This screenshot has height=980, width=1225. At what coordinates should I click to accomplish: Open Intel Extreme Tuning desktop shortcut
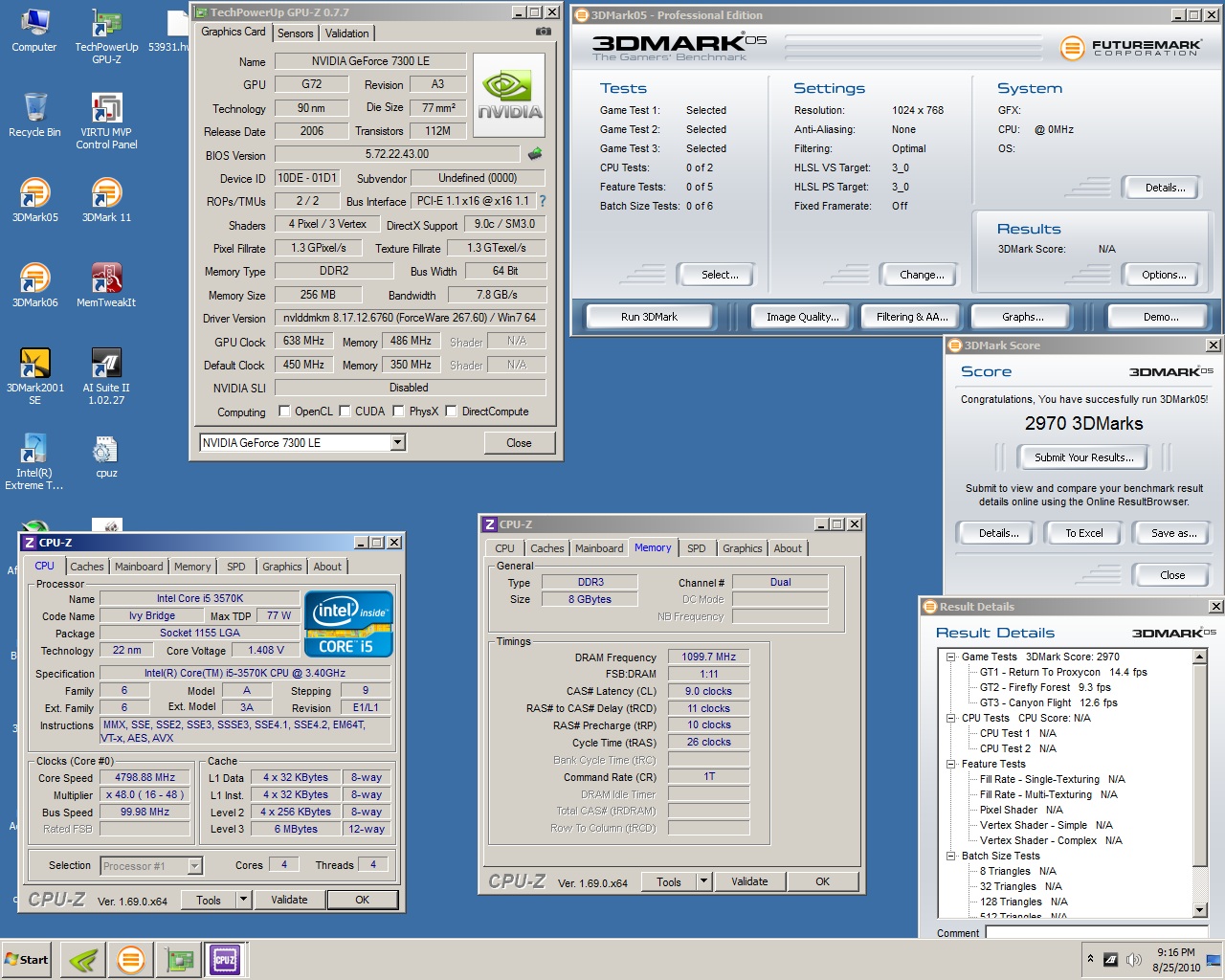34,461
